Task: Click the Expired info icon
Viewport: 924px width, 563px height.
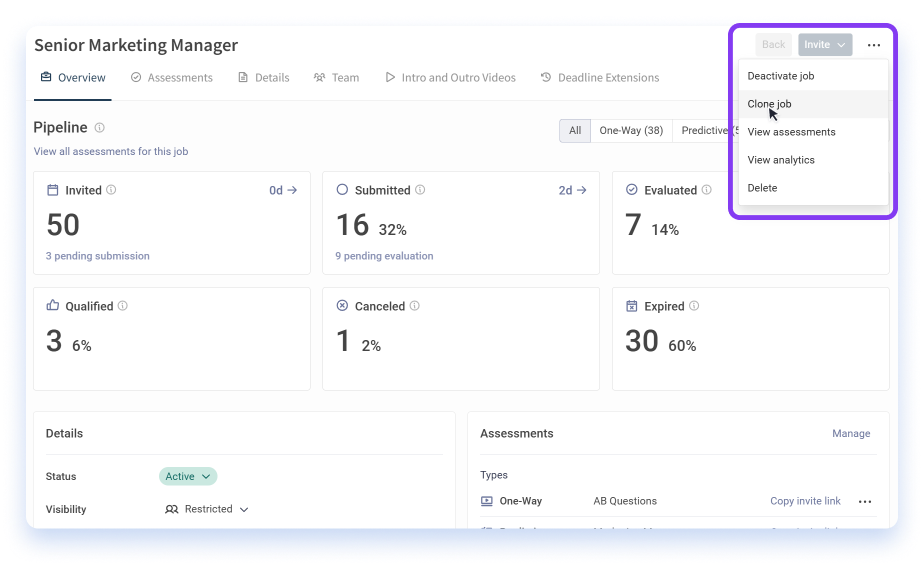Action: point(694,305)
